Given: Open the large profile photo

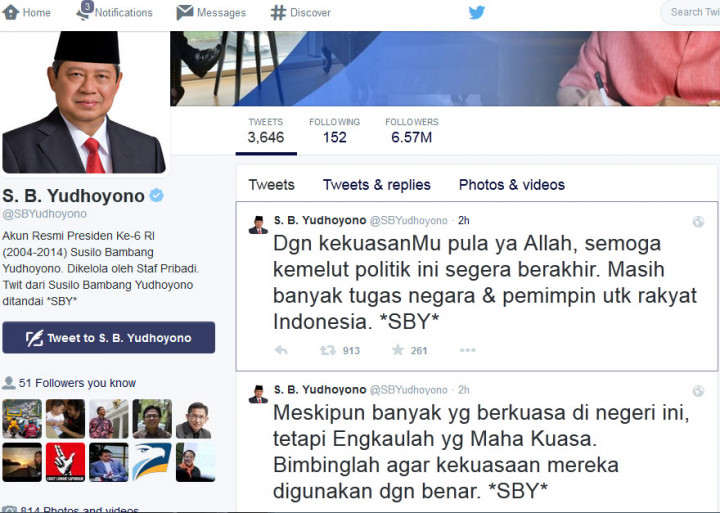Looking at the screenshot, I should click(84, 102).
